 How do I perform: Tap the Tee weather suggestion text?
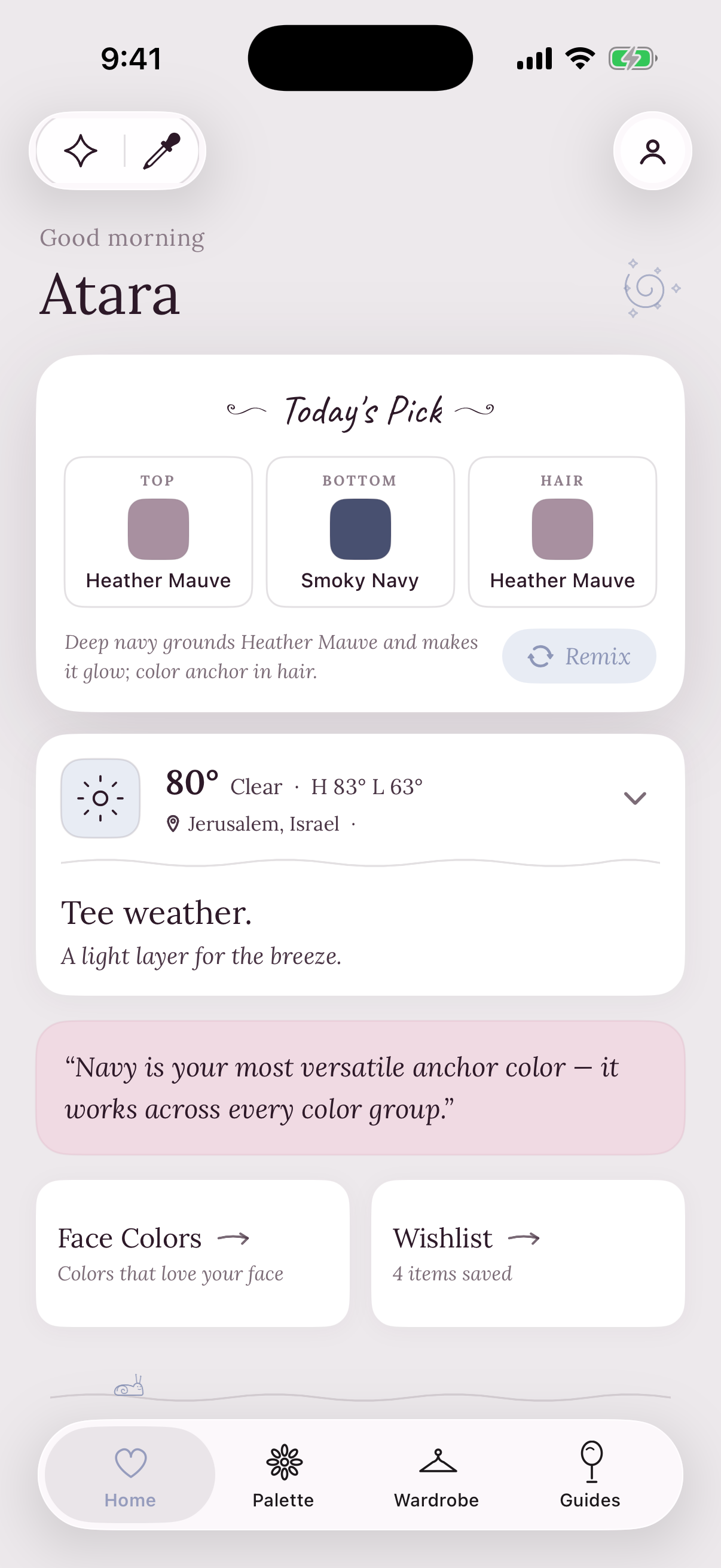point(157,913)
